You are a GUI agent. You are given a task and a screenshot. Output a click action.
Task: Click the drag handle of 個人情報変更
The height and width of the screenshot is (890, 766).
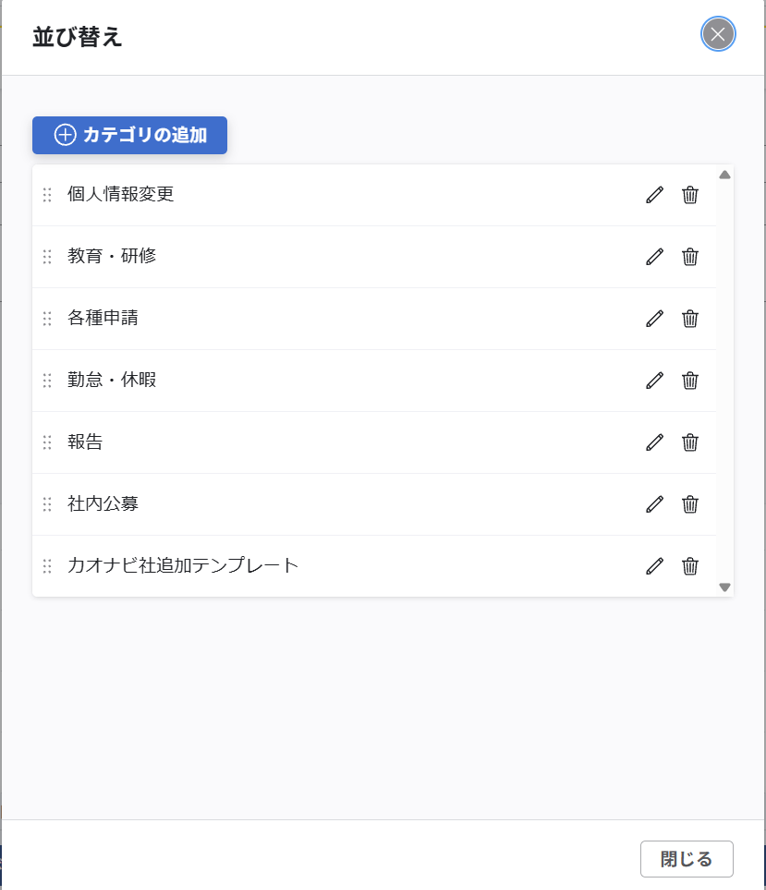(47, 195)
